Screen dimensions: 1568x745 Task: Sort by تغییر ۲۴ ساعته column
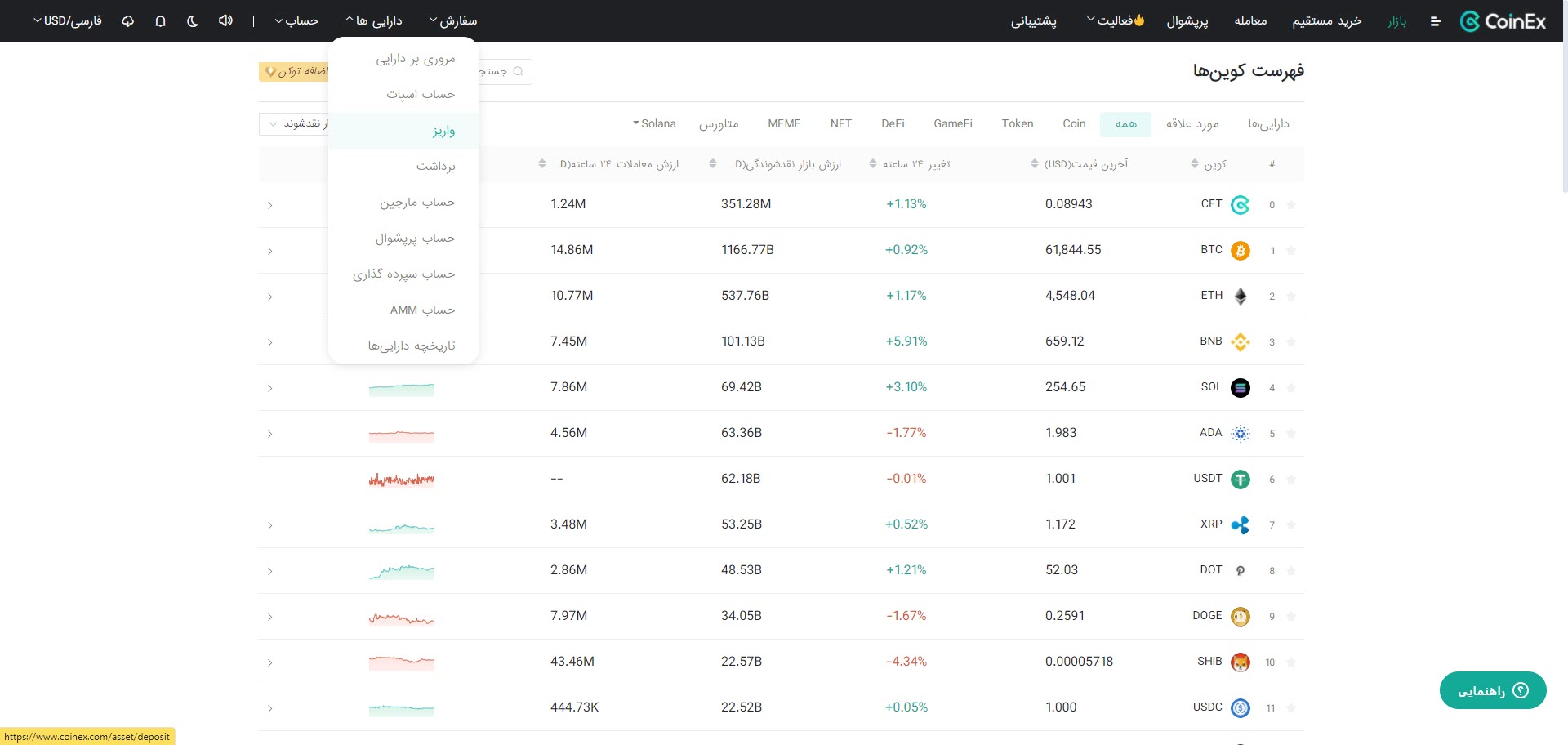(x=873, y=164)
